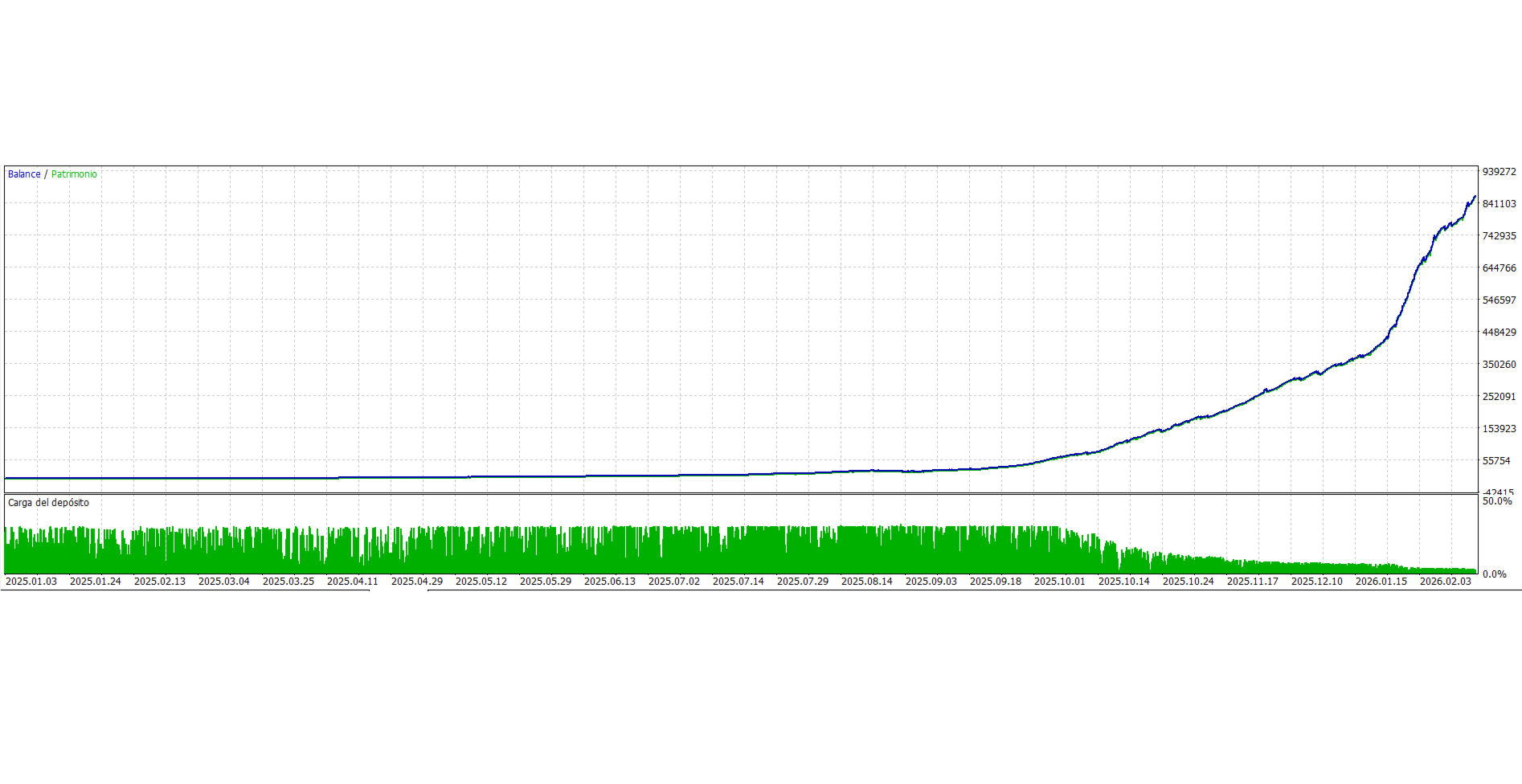Image resolution: width=1522 pixels, height=784 pixels.
Task: Click the 2025.09.03 date label
Action: pos(931,582)
